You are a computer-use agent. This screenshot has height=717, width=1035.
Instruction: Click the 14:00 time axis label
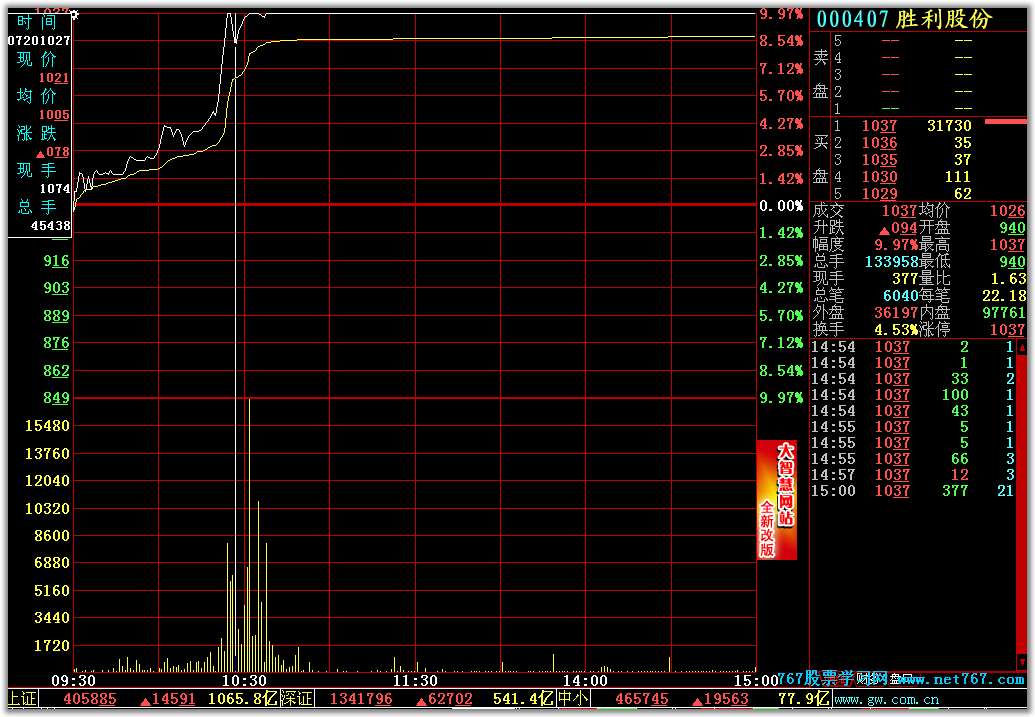[x=585, y=681]
